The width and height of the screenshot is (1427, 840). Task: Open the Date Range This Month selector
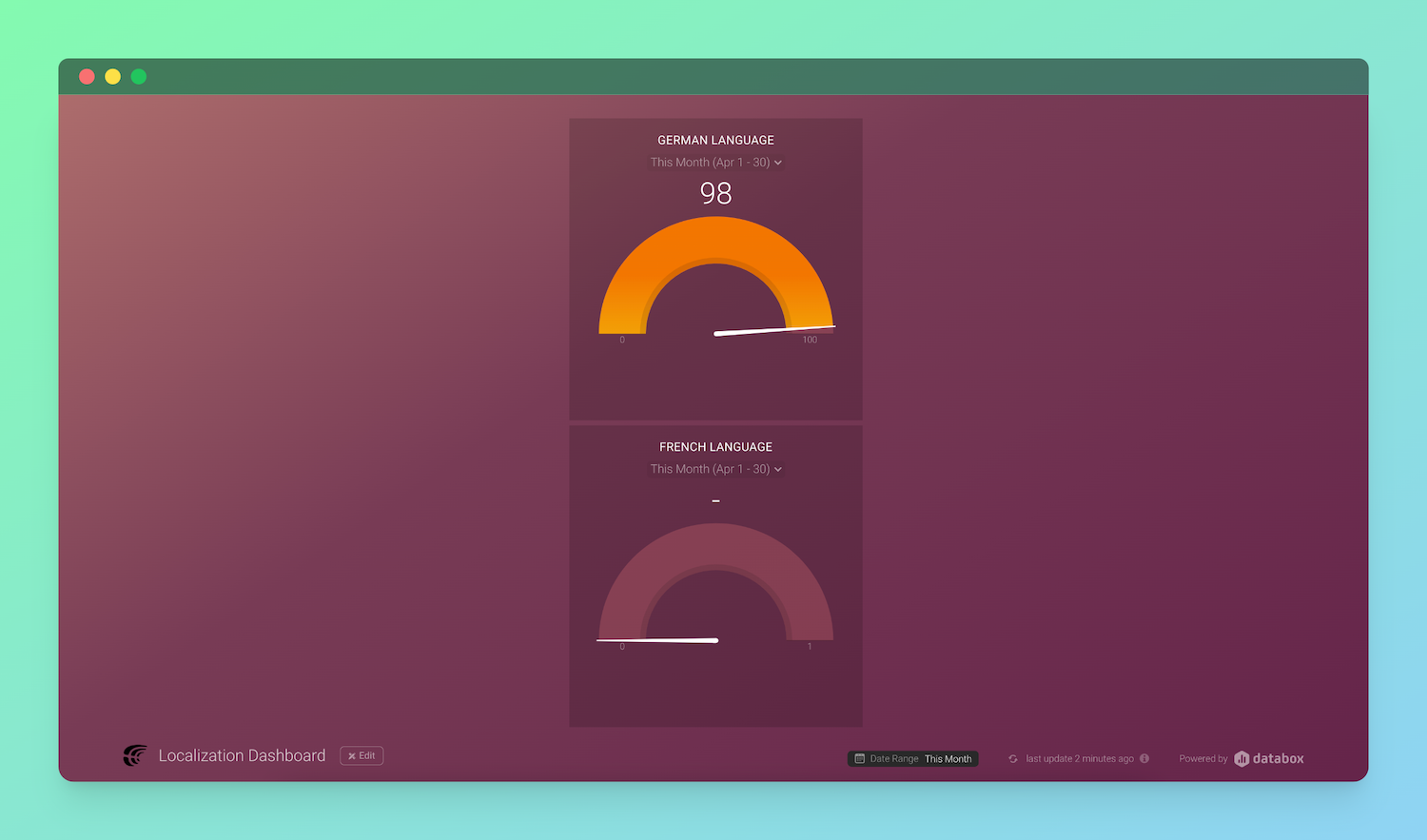click(913, 758)
